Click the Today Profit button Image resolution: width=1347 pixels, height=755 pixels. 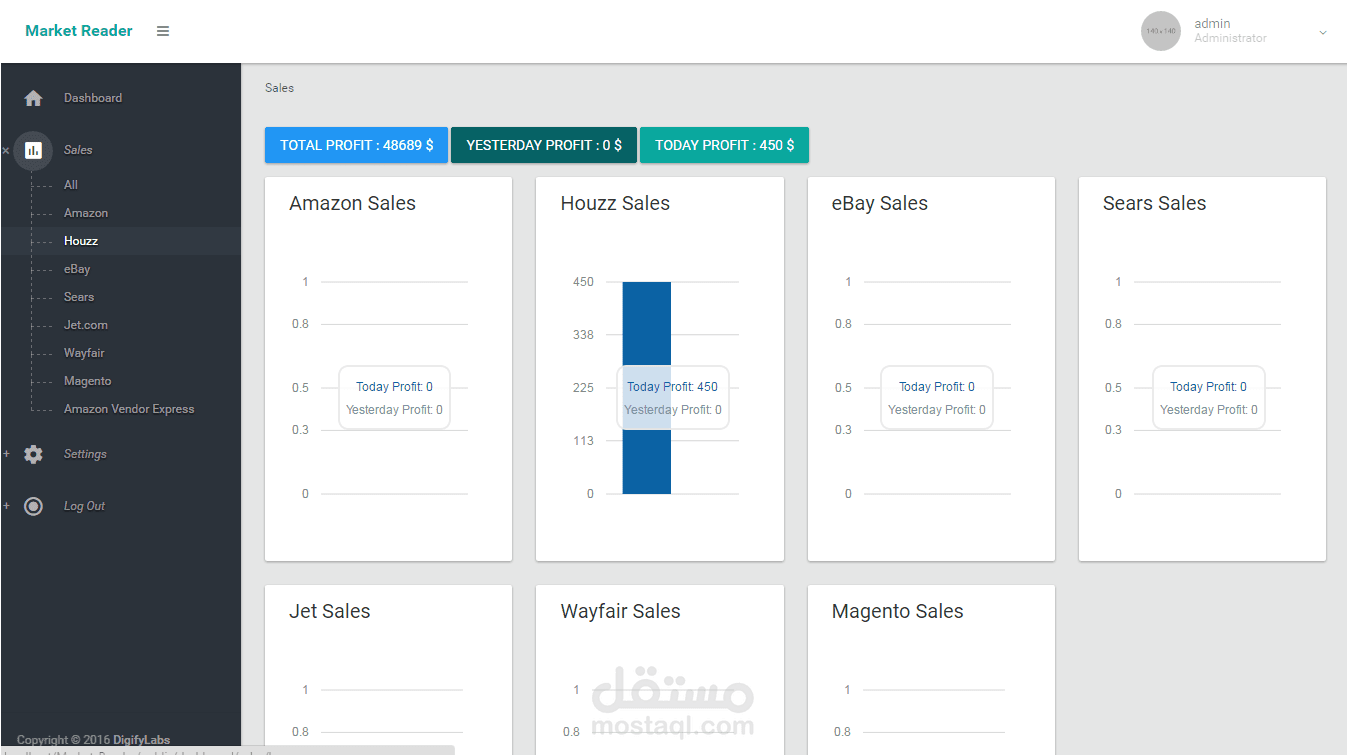(x=724, y=145)
